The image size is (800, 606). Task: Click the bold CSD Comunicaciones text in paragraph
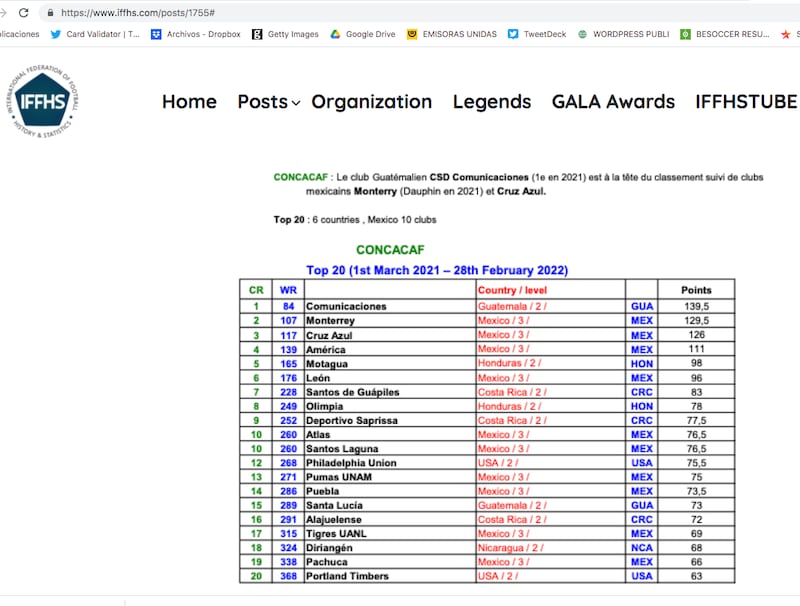click(479, 177)
